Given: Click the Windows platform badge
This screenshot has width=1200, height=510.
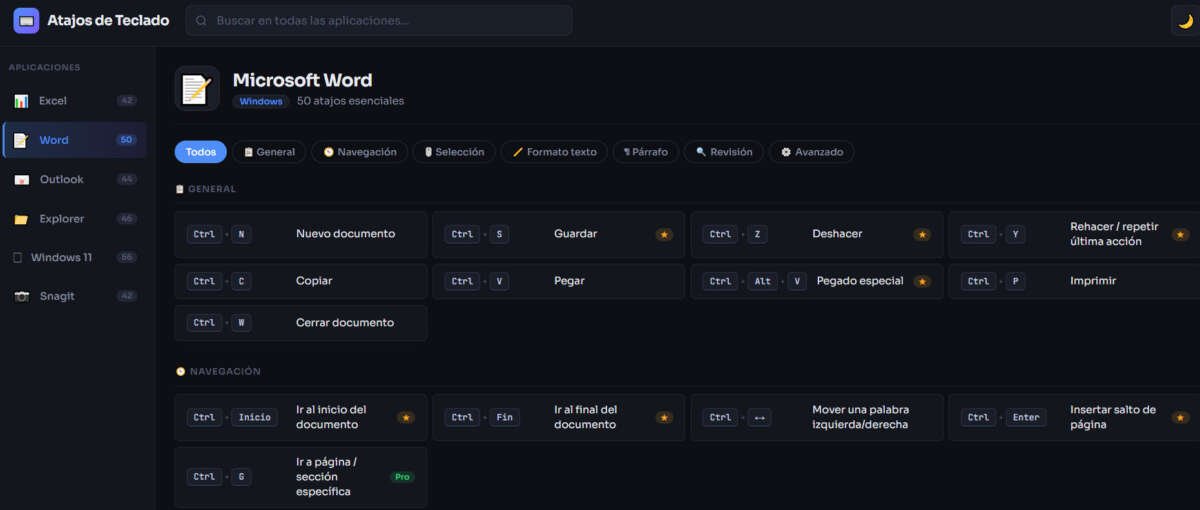Looking at the screenshot, I should tap(260, 101).
